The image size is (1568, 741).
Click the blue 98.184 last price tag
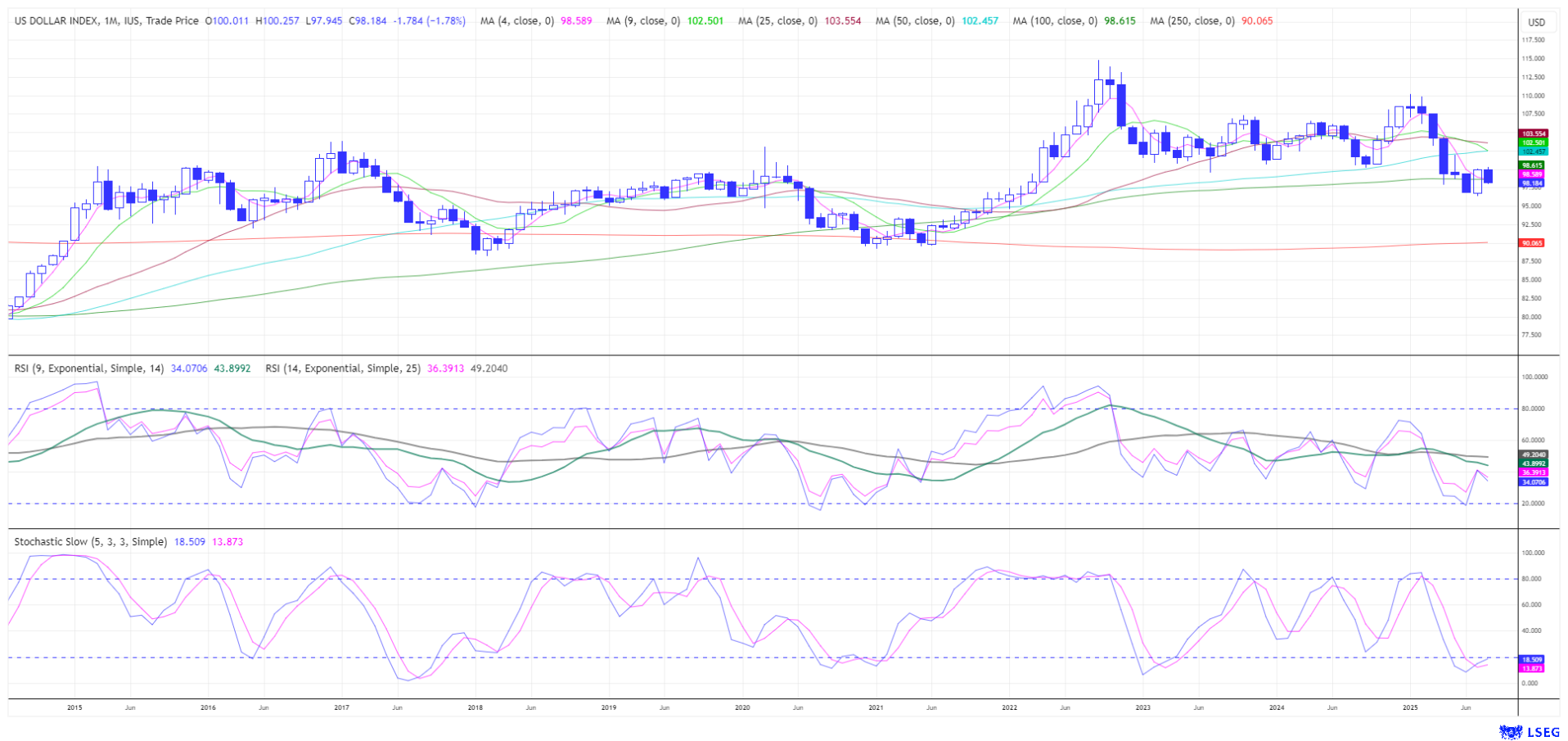[1531, 183]
